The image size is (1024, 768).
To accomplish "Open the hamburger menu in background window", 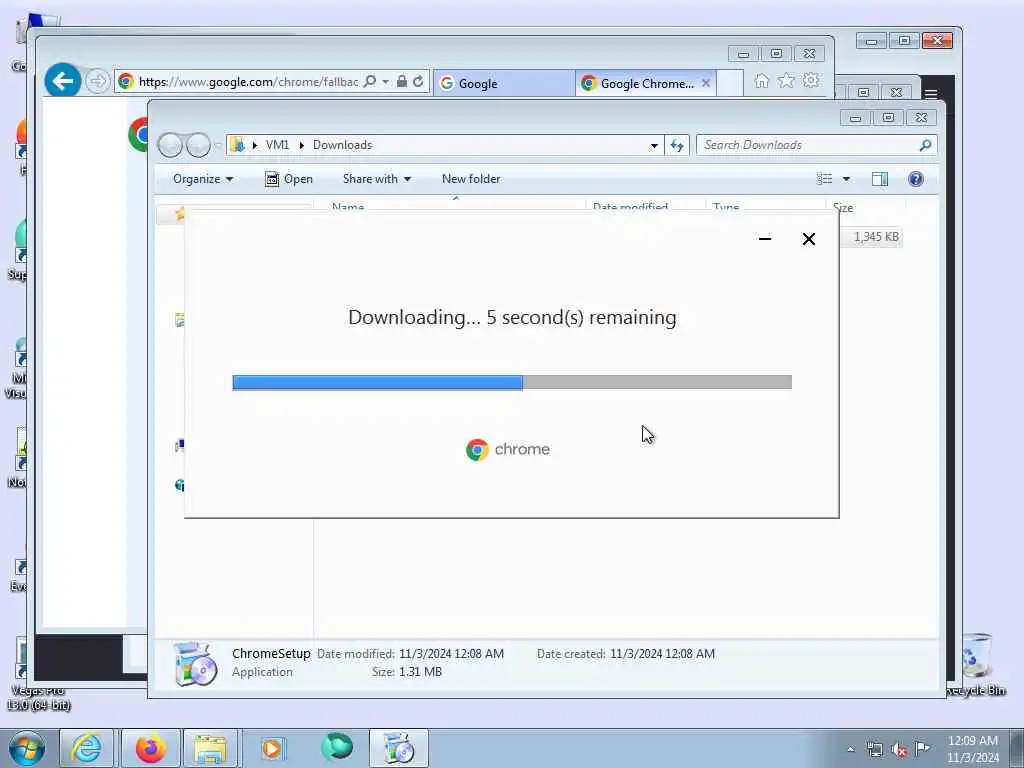I will [931, 94].
